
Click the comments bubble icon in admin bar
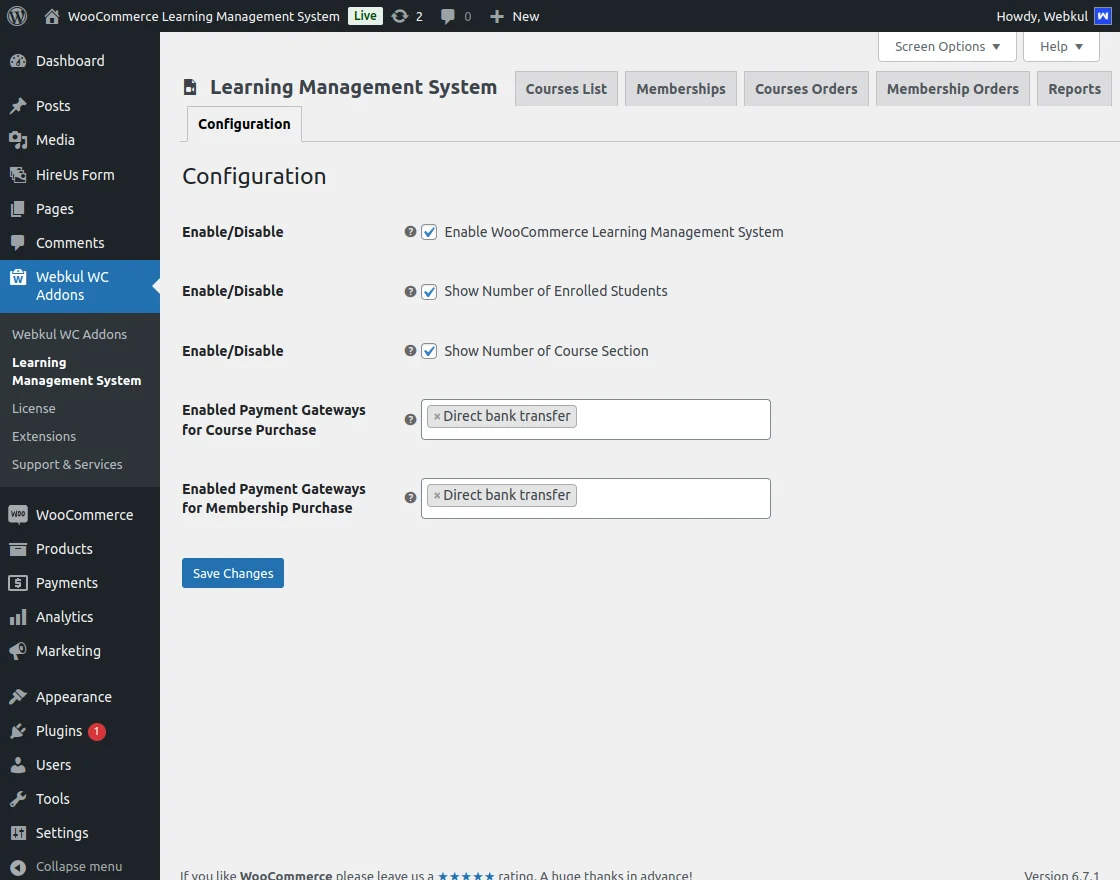pyautogui.click(x=449, y=15)
